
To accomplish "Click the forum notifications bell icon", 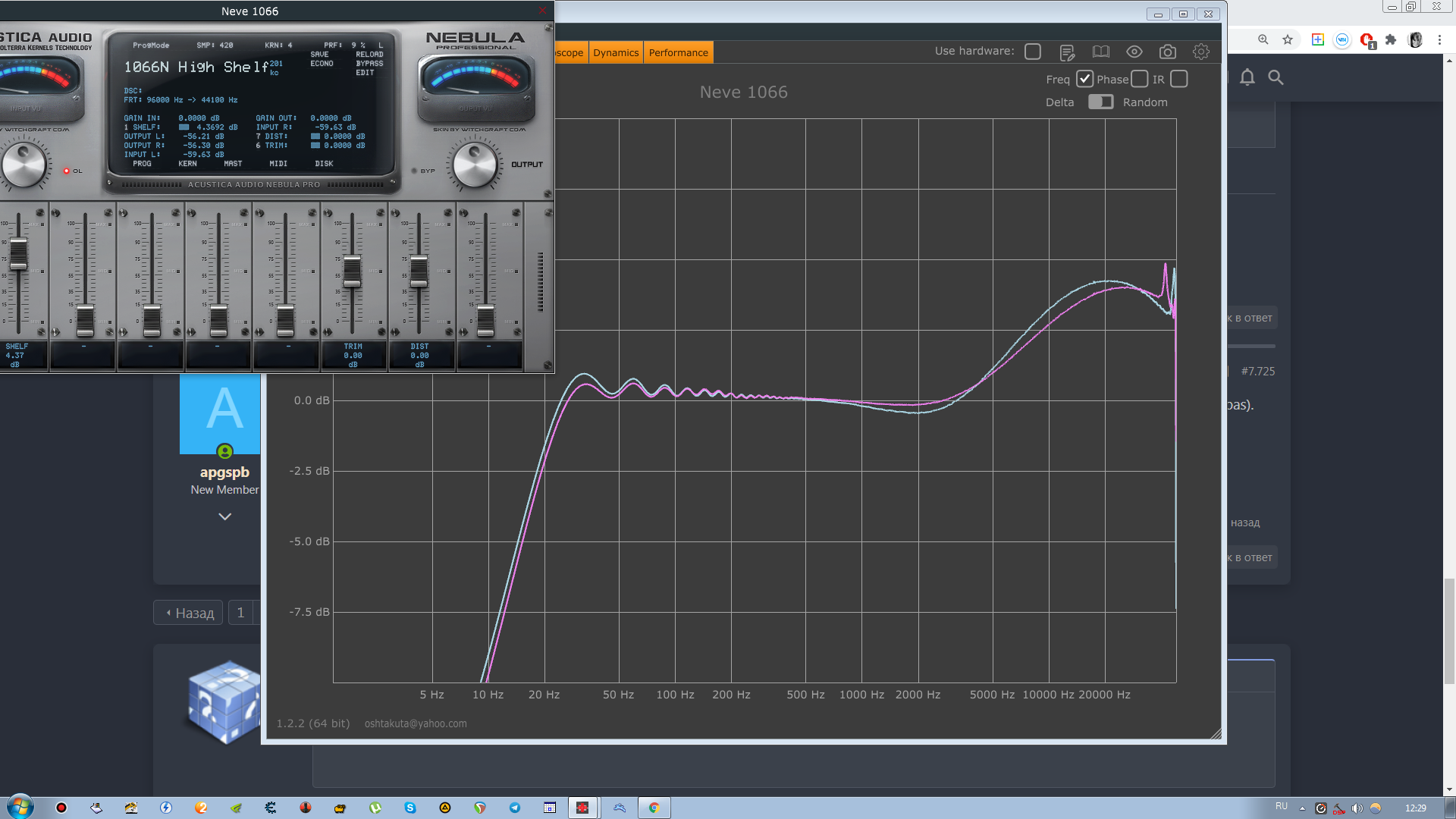I will pyautogui.click(x=1247, y=77).
